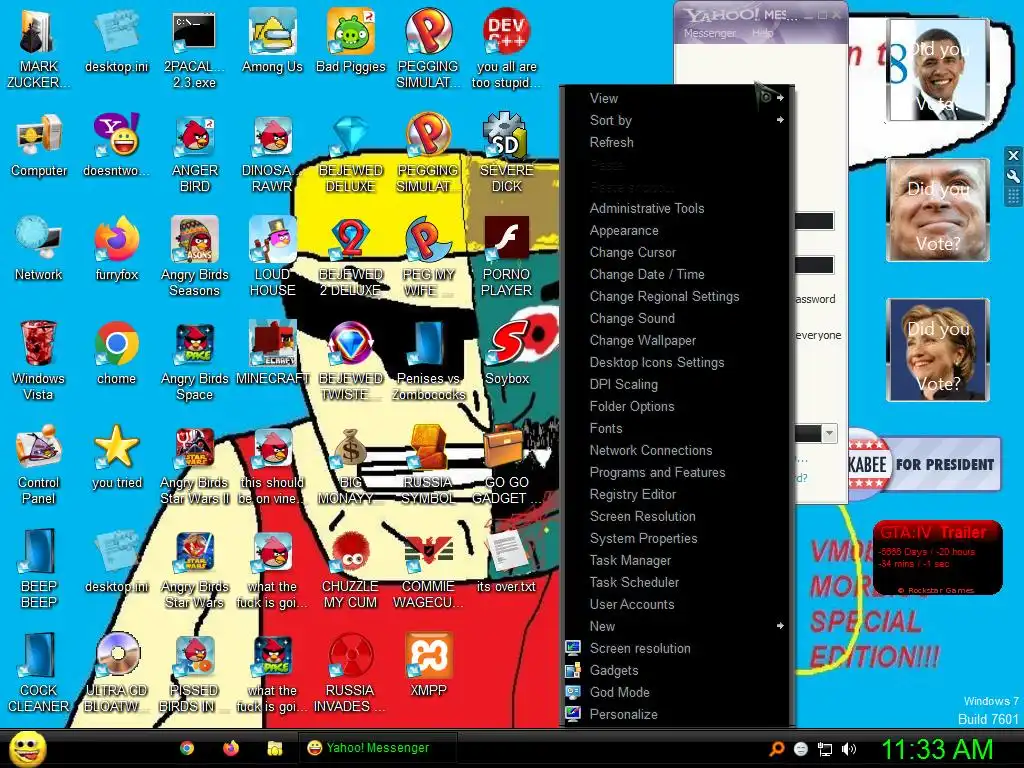Select the doesntwo Yahoo Messenger desktop icon
The width and height of the screenshot is (1024, 768).
pyautogui.click(x=117, y=145)
